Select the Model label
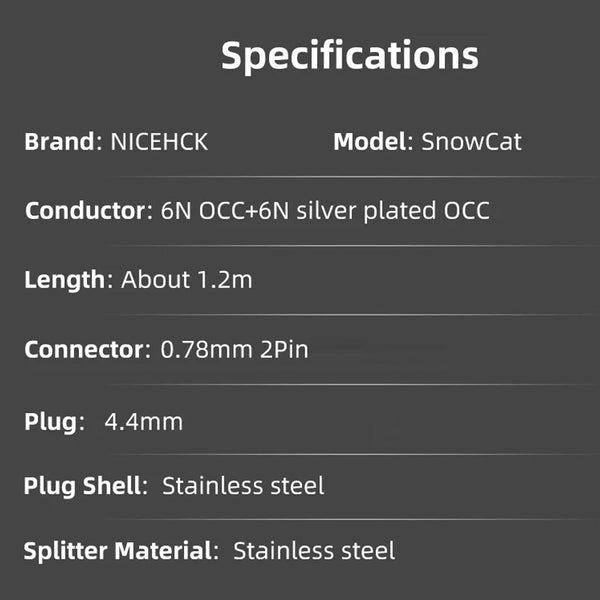 click(x=370, y=141)
